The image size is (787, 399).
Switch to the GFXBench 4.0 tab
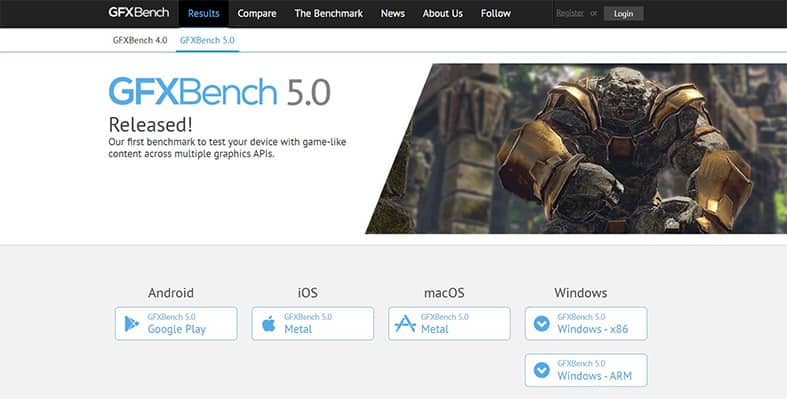140,40
